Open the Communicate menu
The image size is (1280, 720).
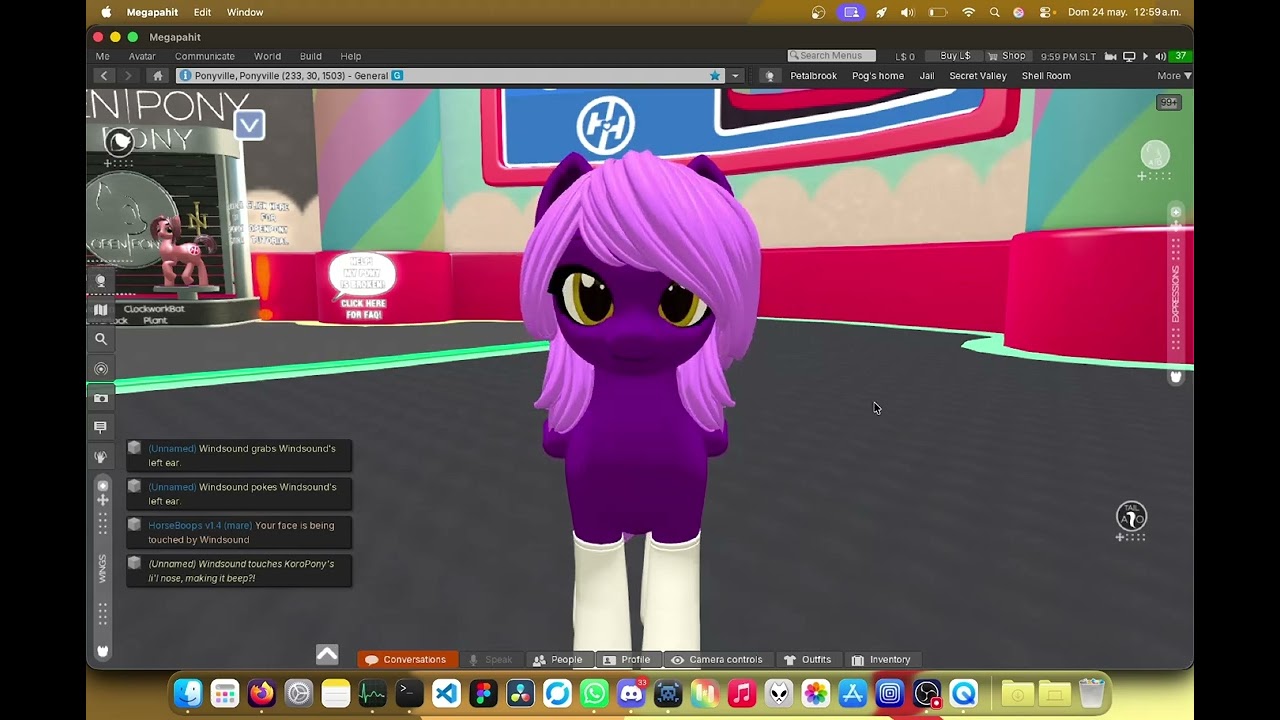[x=205, y=56]
